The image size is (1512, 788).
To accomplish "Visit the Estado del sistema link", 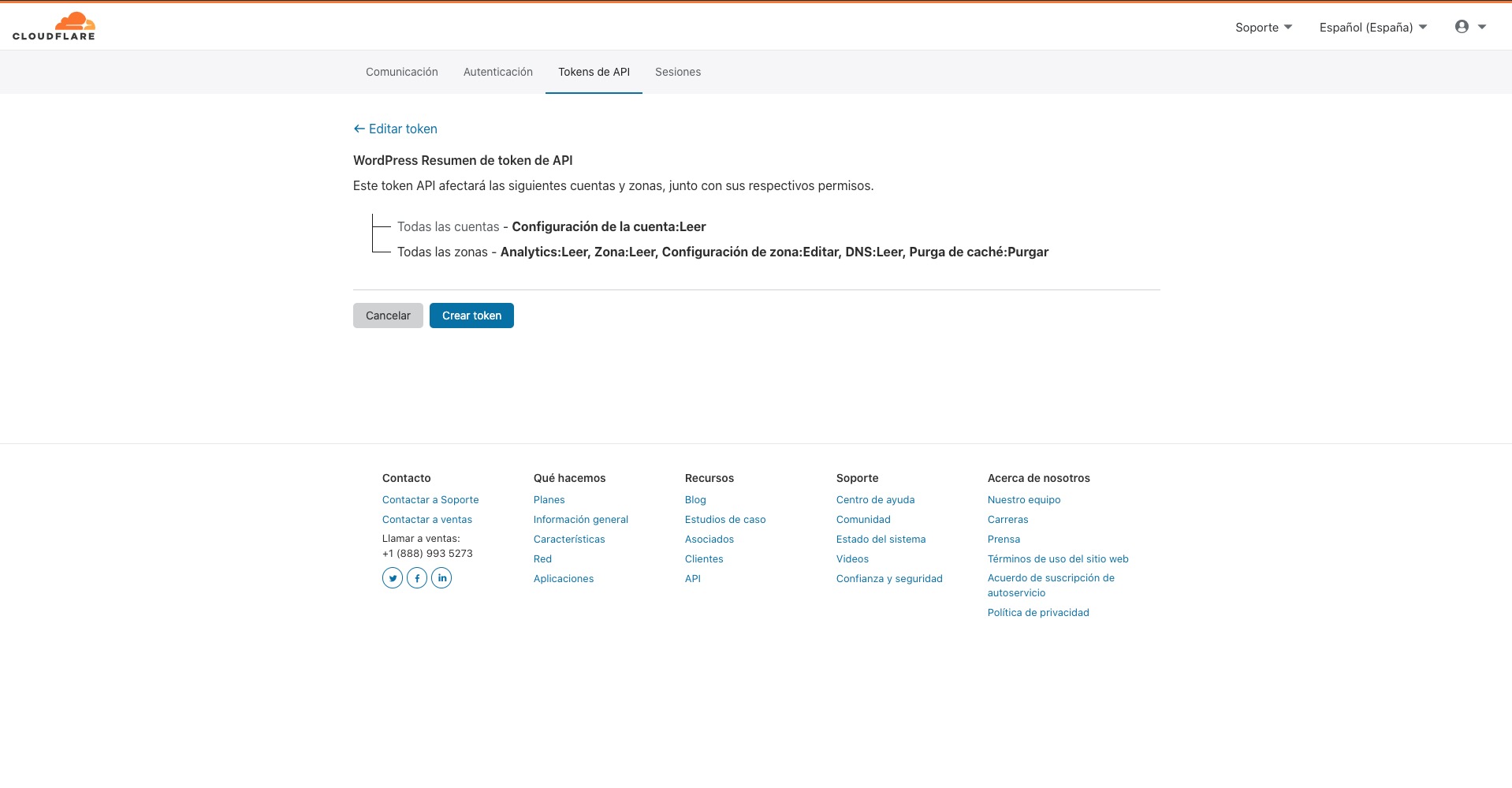I will (x=881, y=539).
